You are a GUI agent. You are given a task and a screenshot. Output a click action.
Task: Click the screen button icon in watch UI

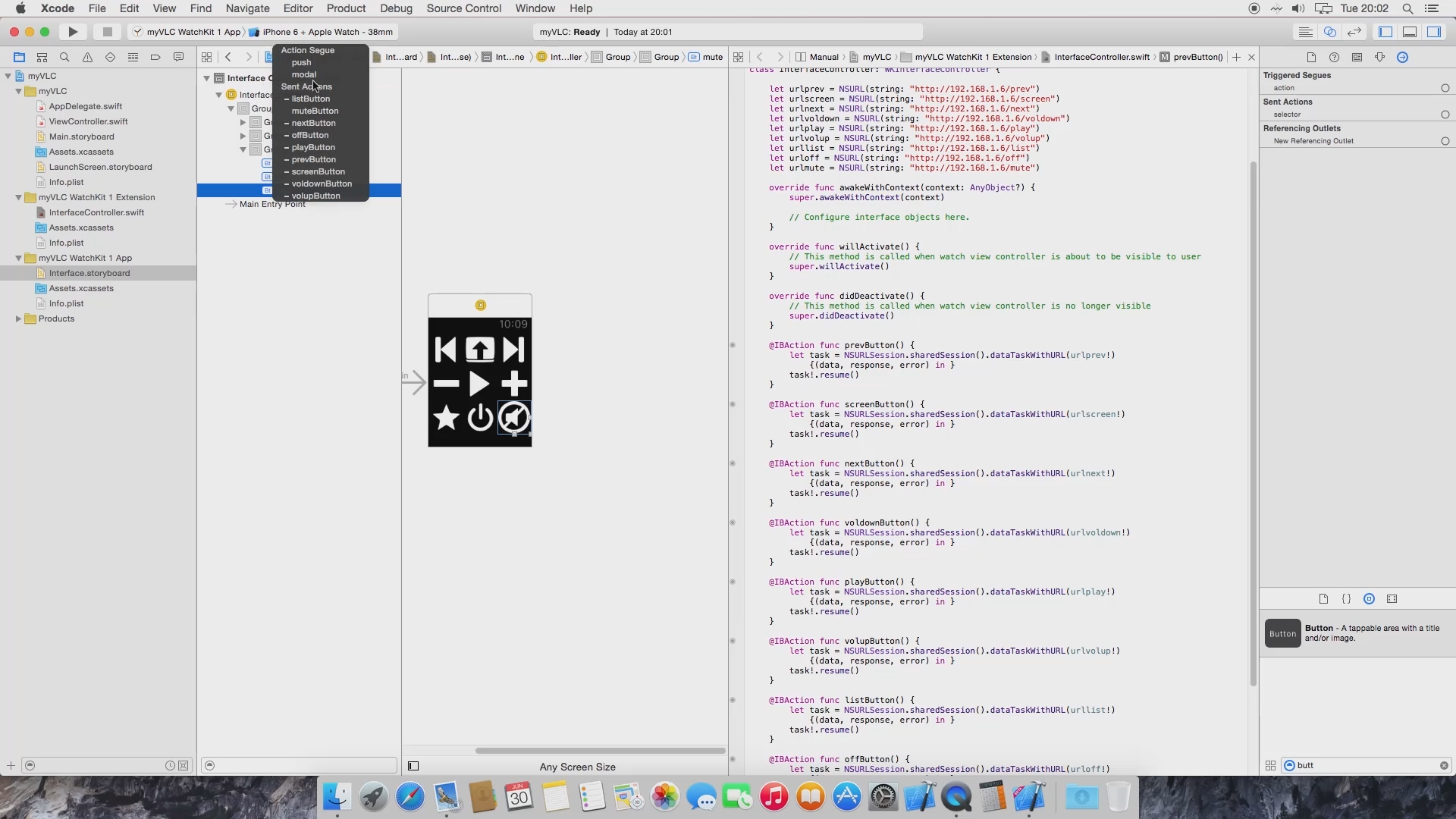[x=480, y=350]
